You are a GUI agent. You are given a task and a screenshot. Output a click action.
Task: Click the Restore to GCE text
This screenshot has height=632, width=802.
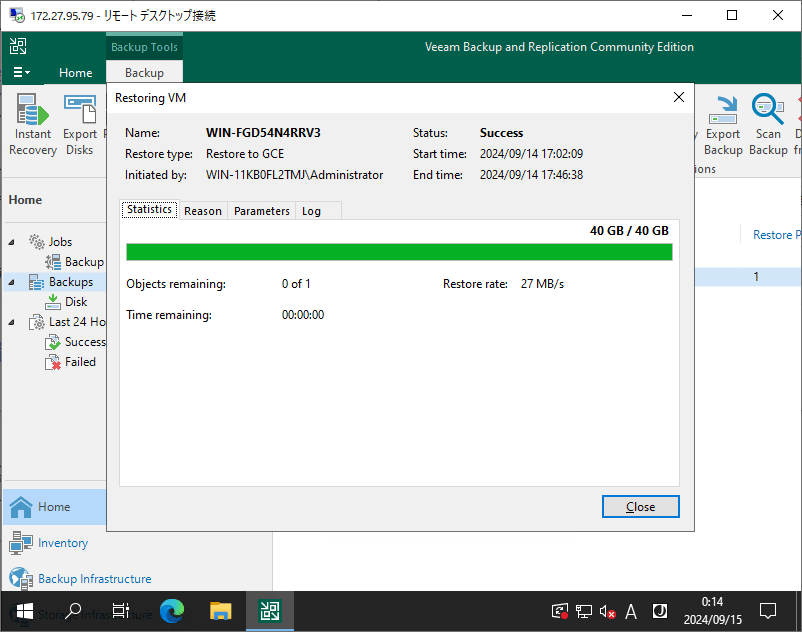click(x=245, y=154)
